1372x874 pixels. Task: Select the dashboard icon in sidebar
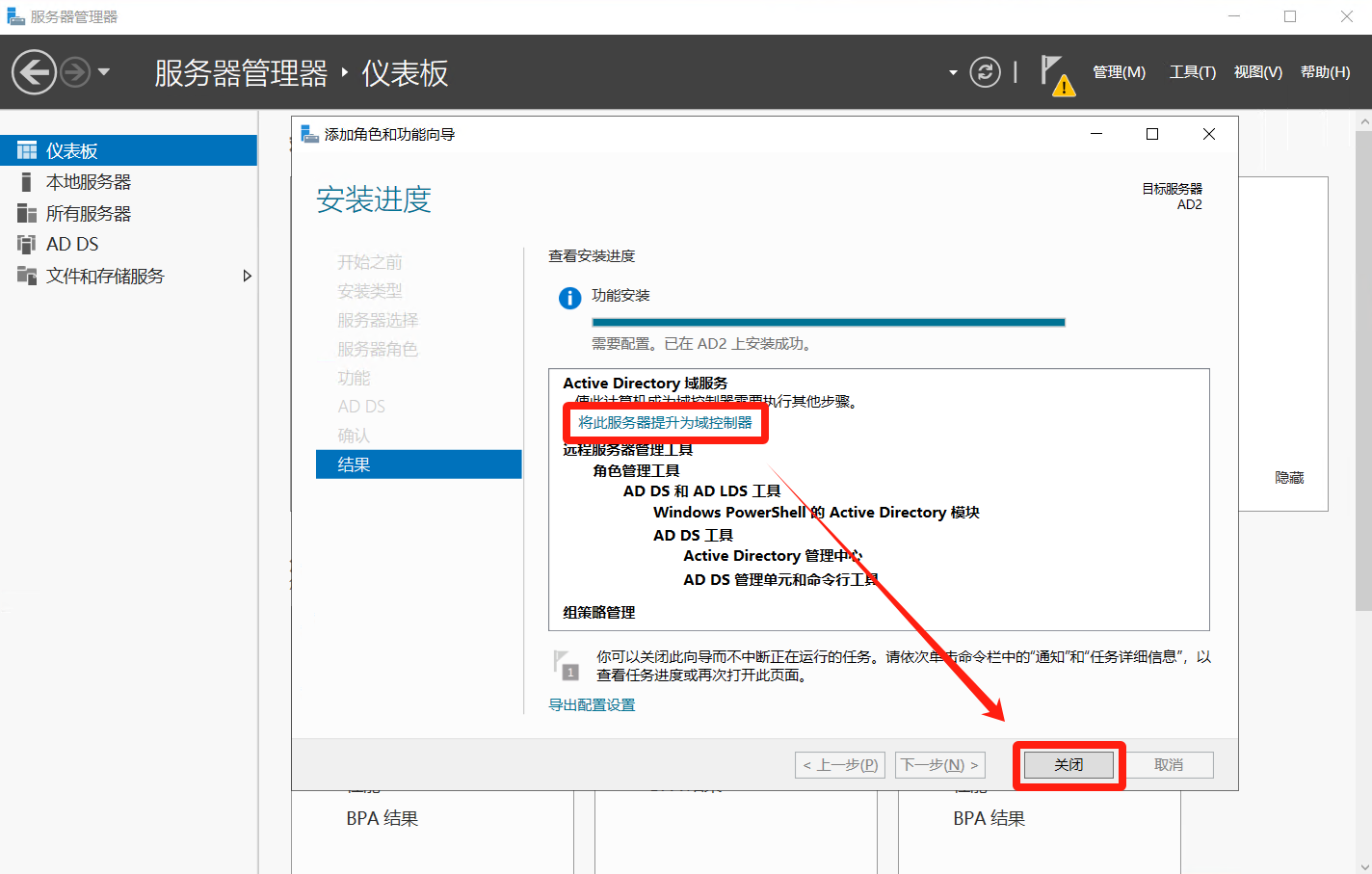(27, 151)
